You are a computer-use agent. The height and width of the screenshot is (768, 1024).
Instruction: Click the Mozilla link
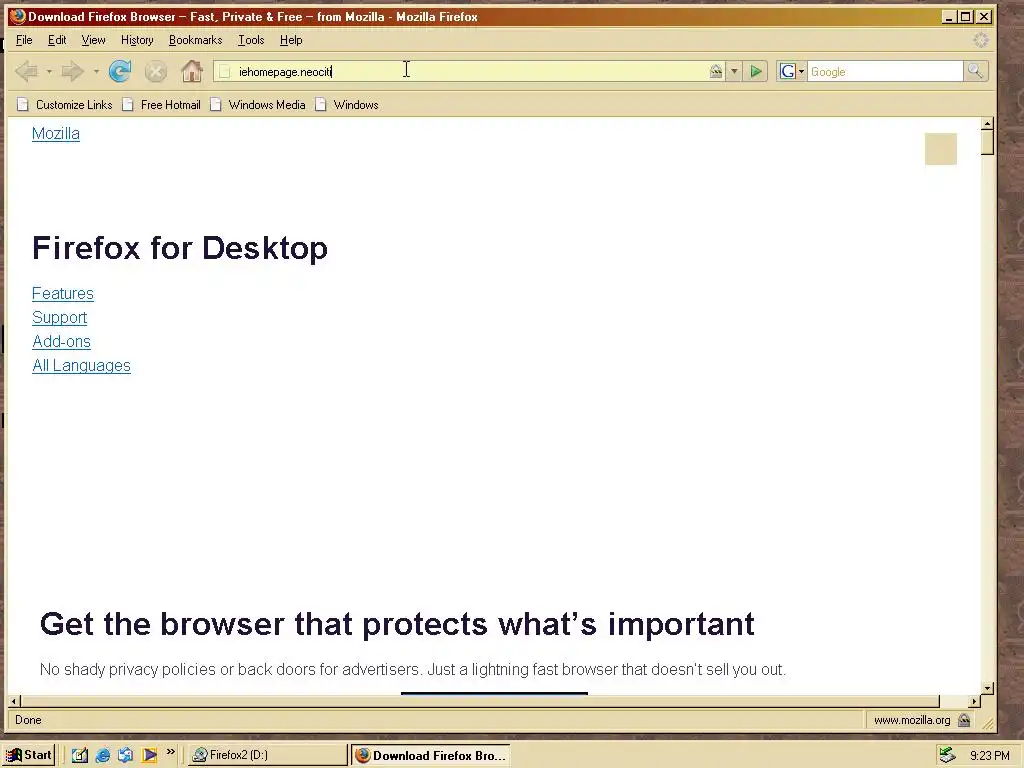(56, 133)
